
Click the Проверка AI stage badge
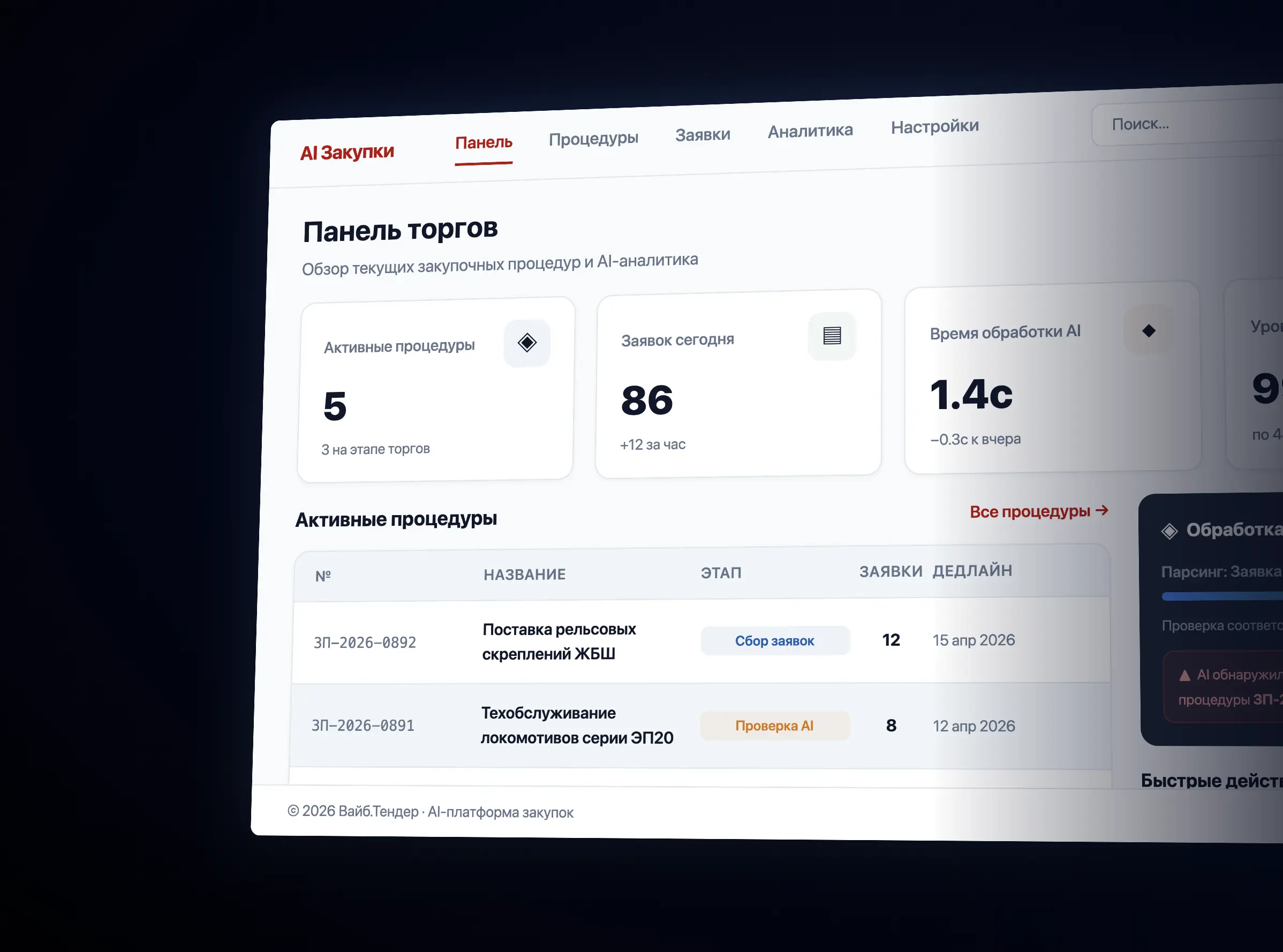click(x=774, y=726)
